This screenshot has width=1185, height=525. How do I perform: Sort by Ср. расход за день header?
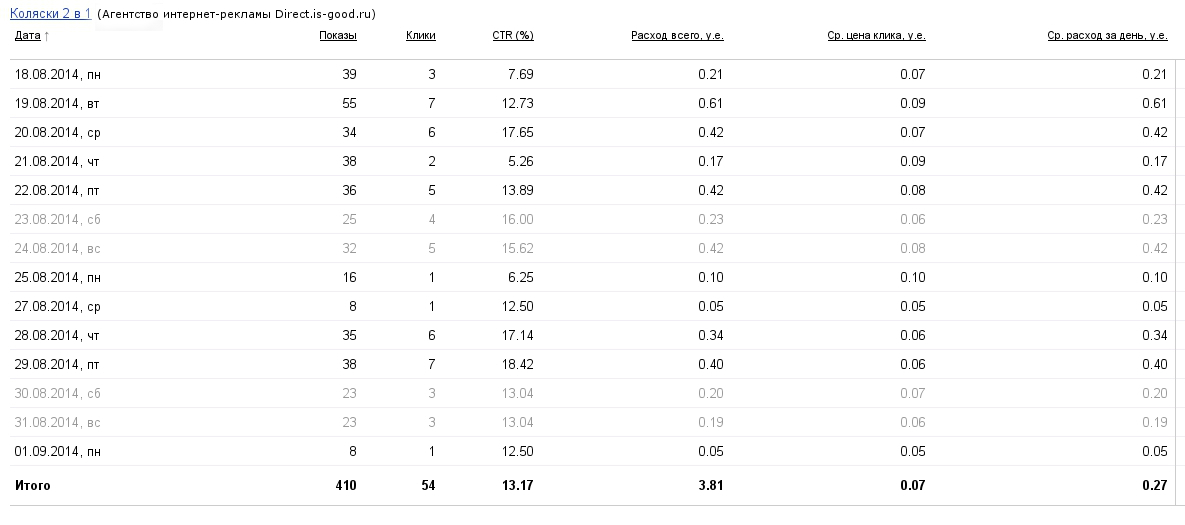tap(1107, 35)
